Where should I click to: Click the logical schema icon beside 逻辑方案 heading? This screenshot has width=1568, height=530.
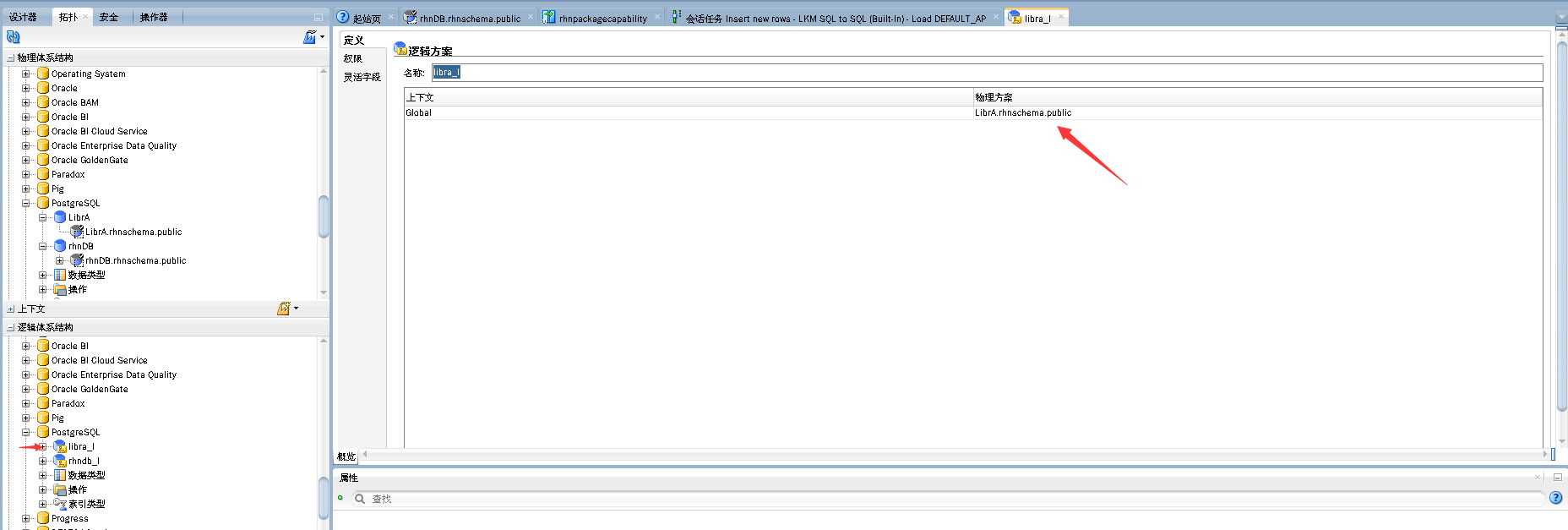pos(400,49)
